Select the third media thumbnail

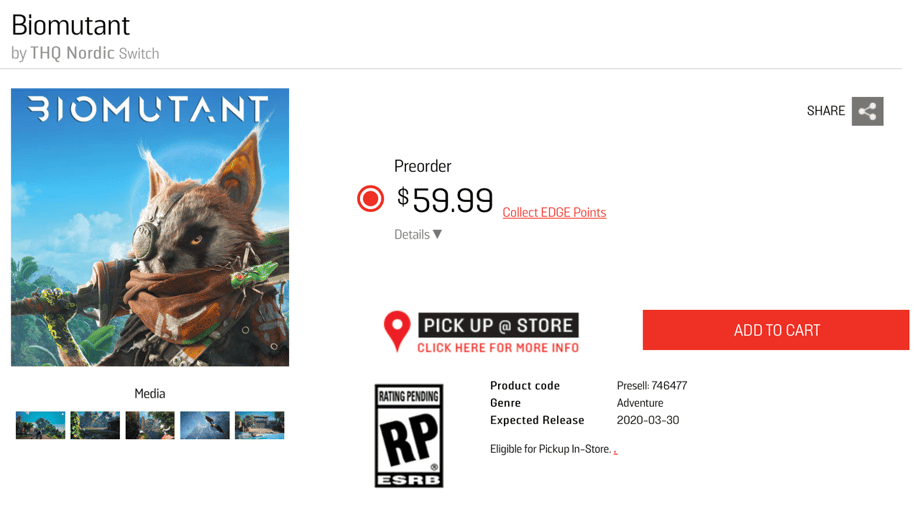pos(150,425)
